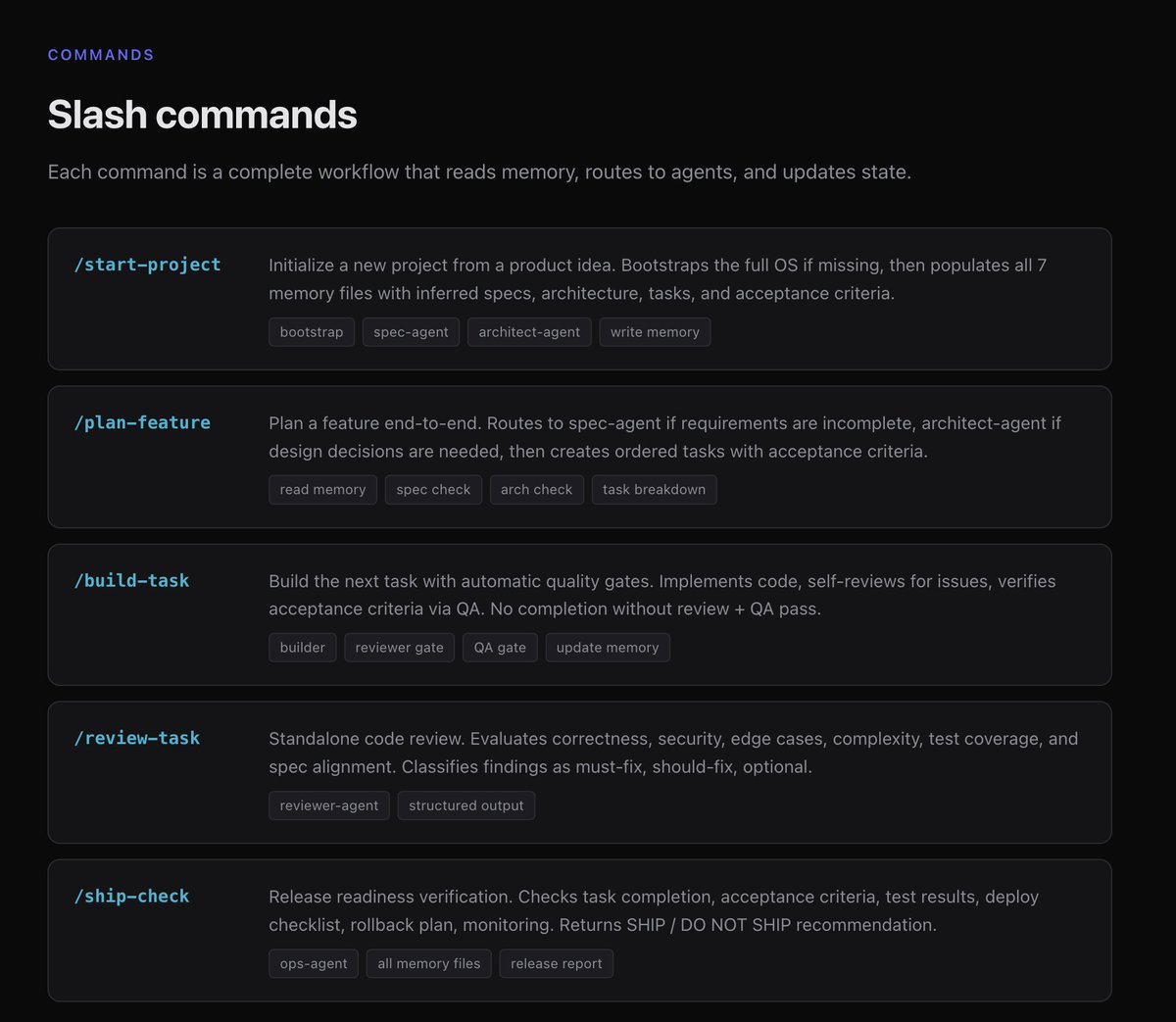Click the COMMANDS section label

pyautogui.click(x=101, y=55)
